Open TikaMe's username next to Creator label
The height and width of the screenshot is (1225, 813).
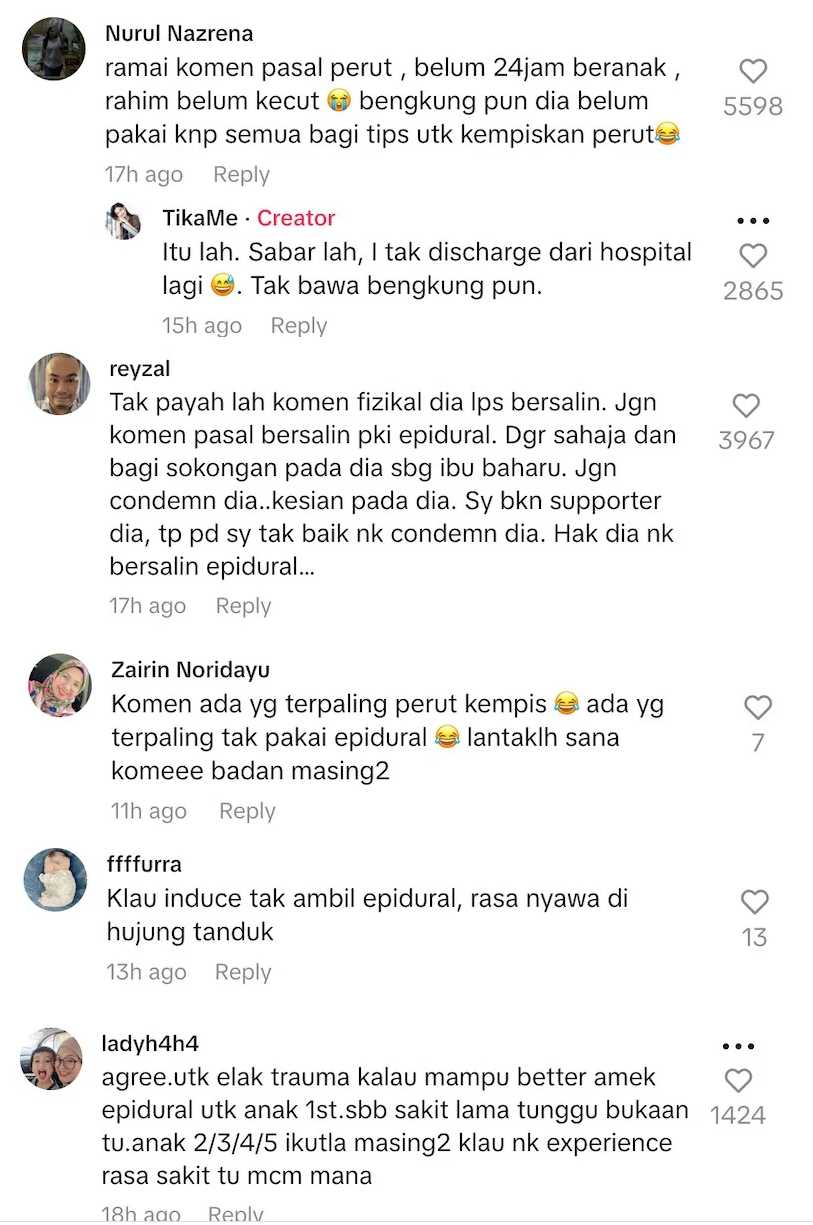tap(200, 218)
